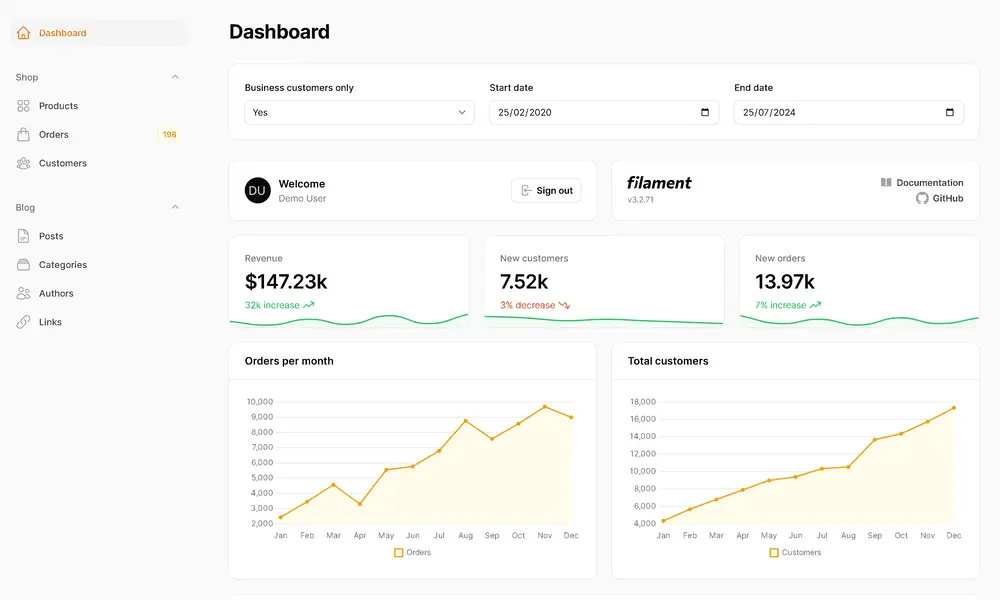Click the Products grid icon

click(24, 106)
